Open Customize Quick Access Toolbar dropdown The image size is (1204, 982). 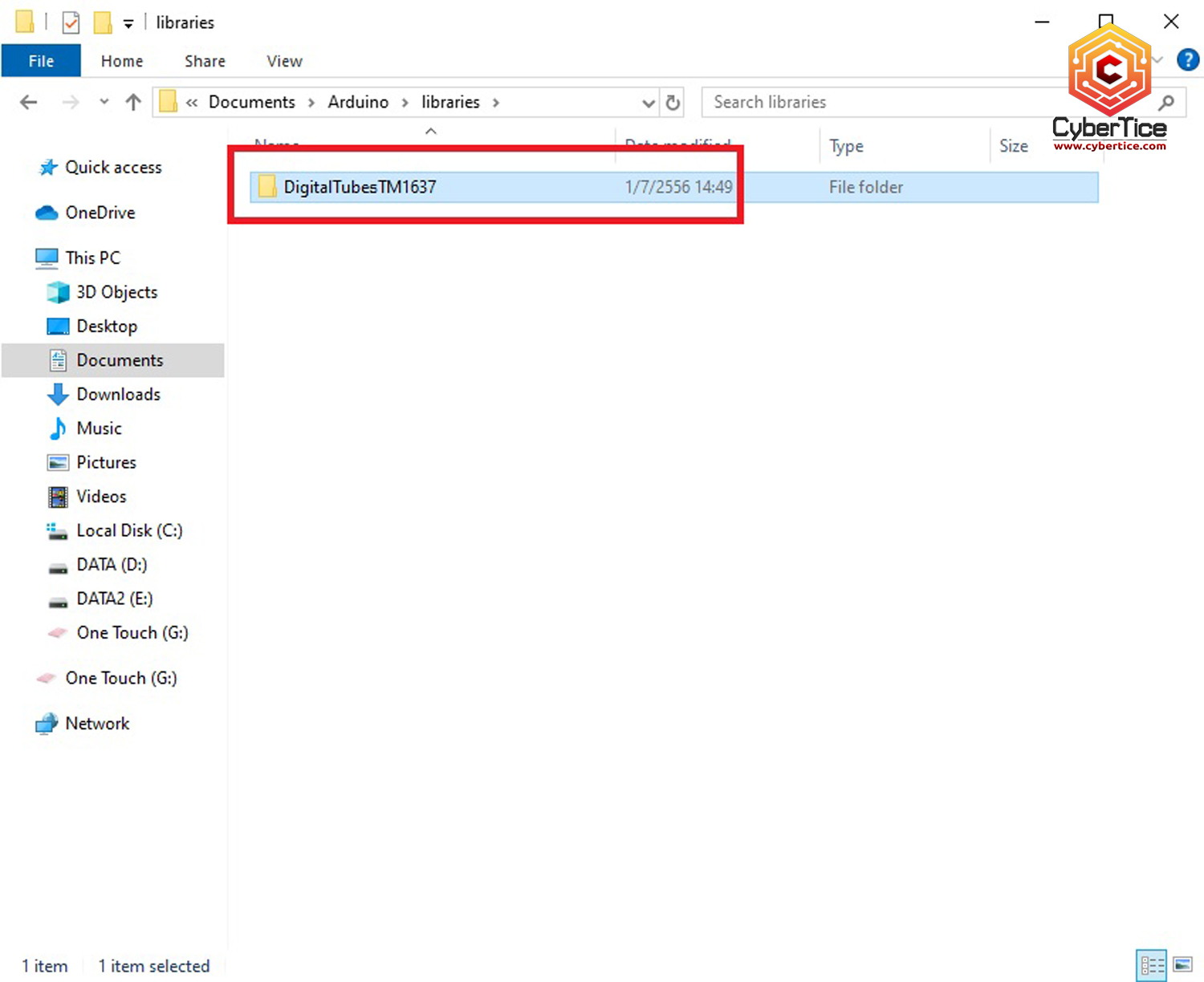point(128,24)
